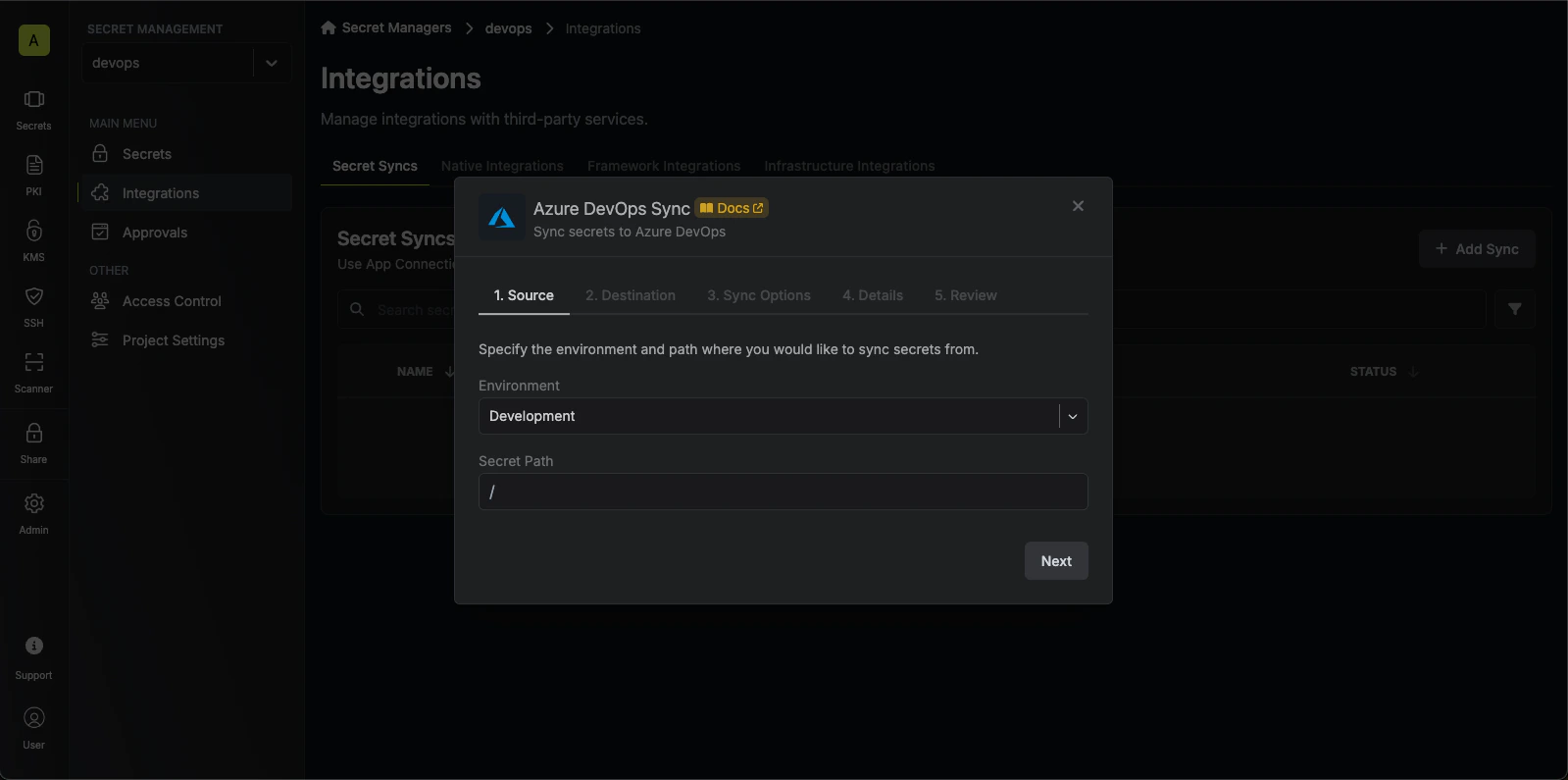Click the Azure DevOps logo icon
Viewport: 1568px width, 780px height.
click(502, 218)
